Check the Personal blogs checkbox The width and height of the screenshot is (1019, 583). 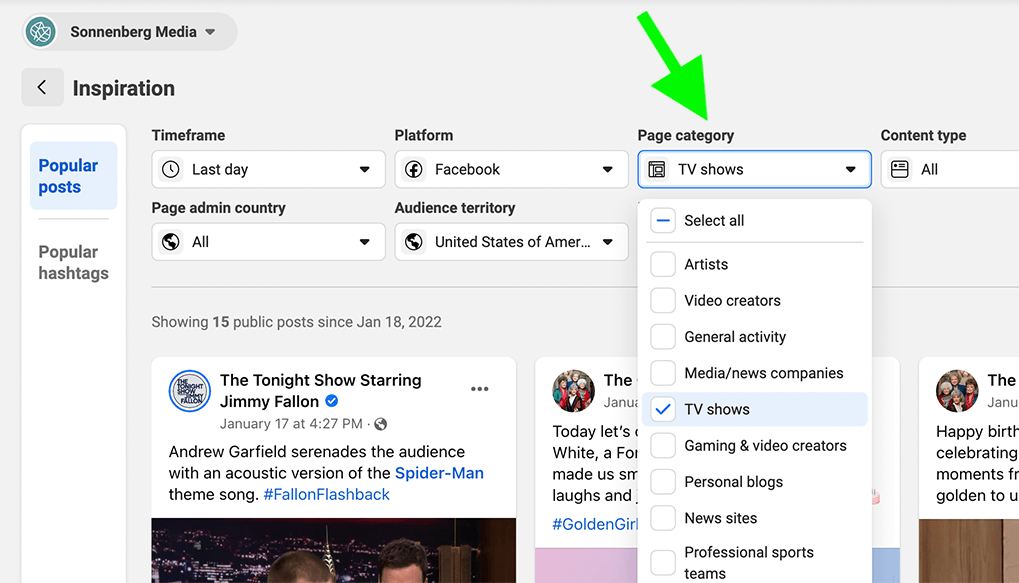pos(663,482)
